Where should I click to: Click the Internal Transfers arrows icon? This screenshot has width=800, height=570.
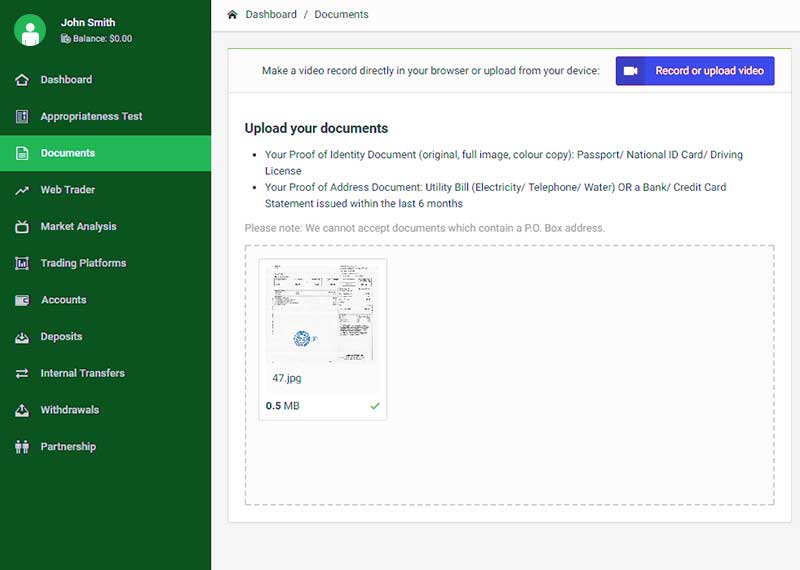[22, 374]
